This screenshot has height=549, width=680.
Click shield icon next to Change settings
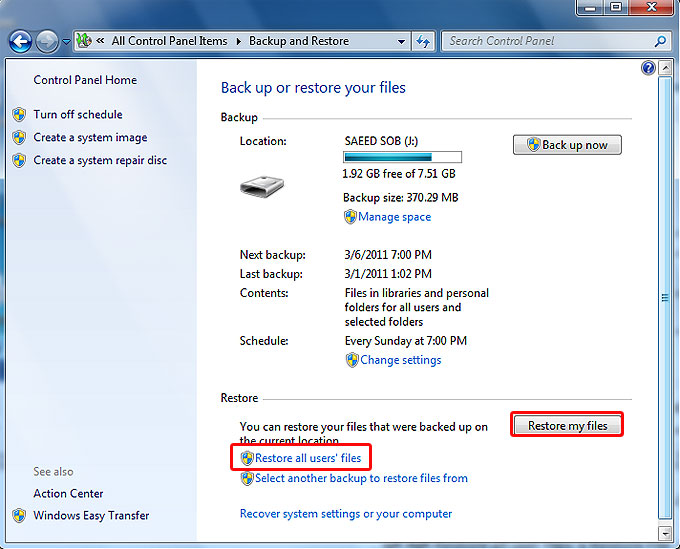[352, 360]
